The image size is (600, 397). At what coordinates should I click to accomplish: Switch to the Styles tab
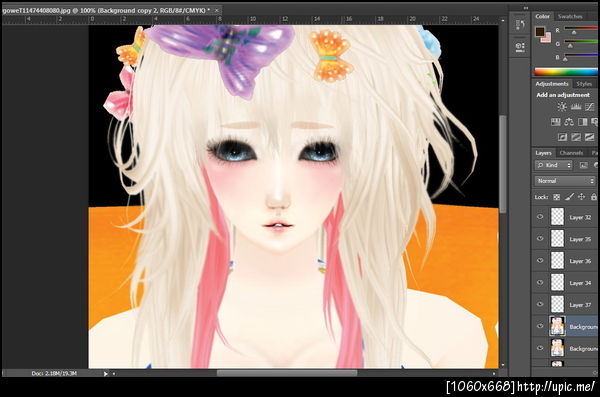[x=584, y=84]
